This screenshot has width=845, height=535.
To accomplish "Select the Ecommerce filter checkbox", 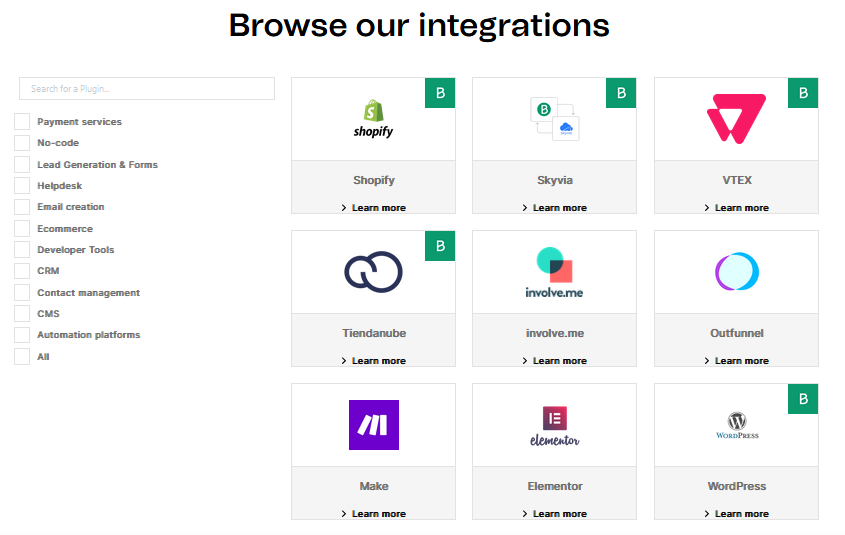I will pyautogui.click(x=22, y=228).
